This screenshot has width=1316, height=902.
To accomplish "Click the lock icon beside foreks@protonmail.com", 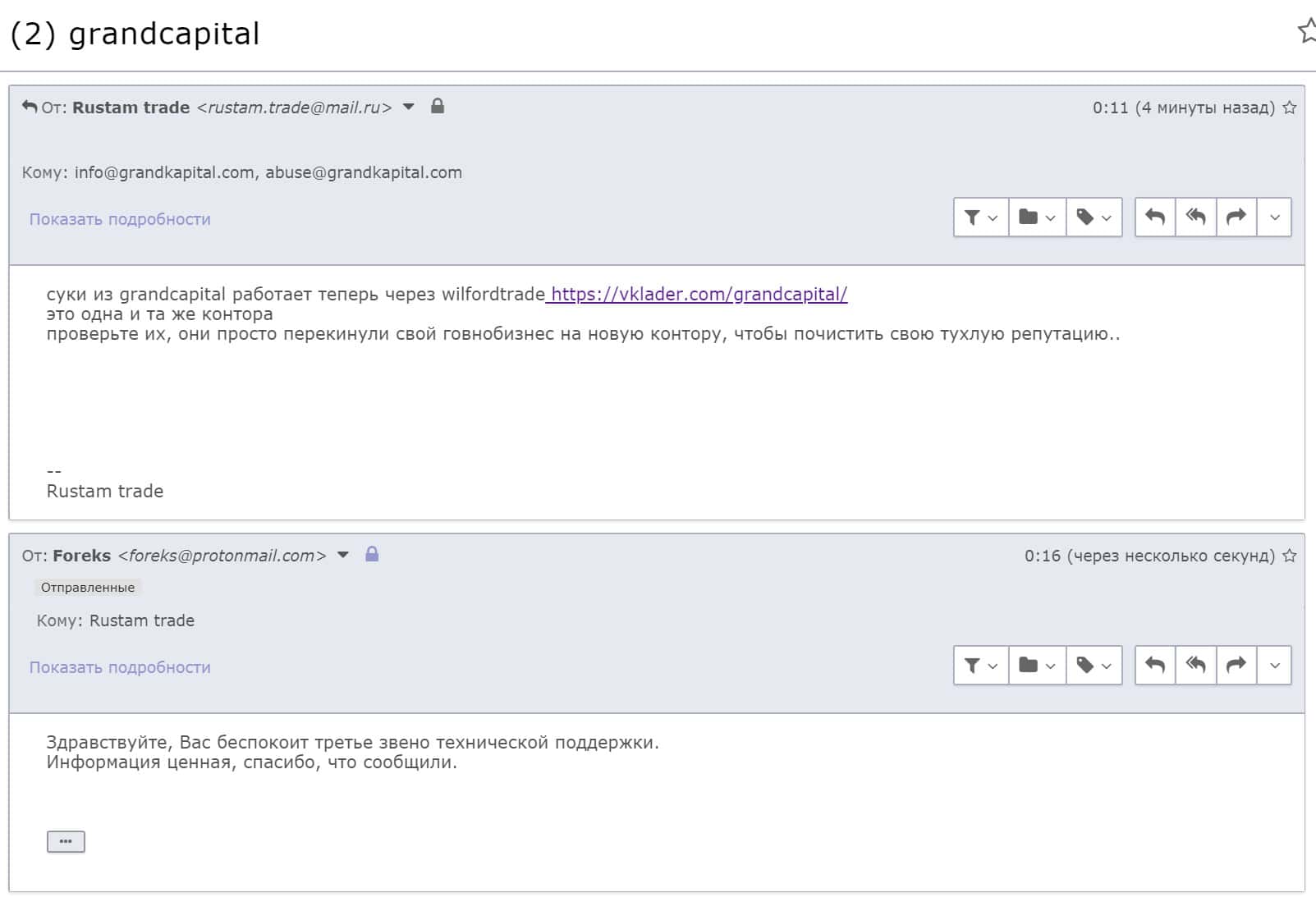I will (372, 555).
